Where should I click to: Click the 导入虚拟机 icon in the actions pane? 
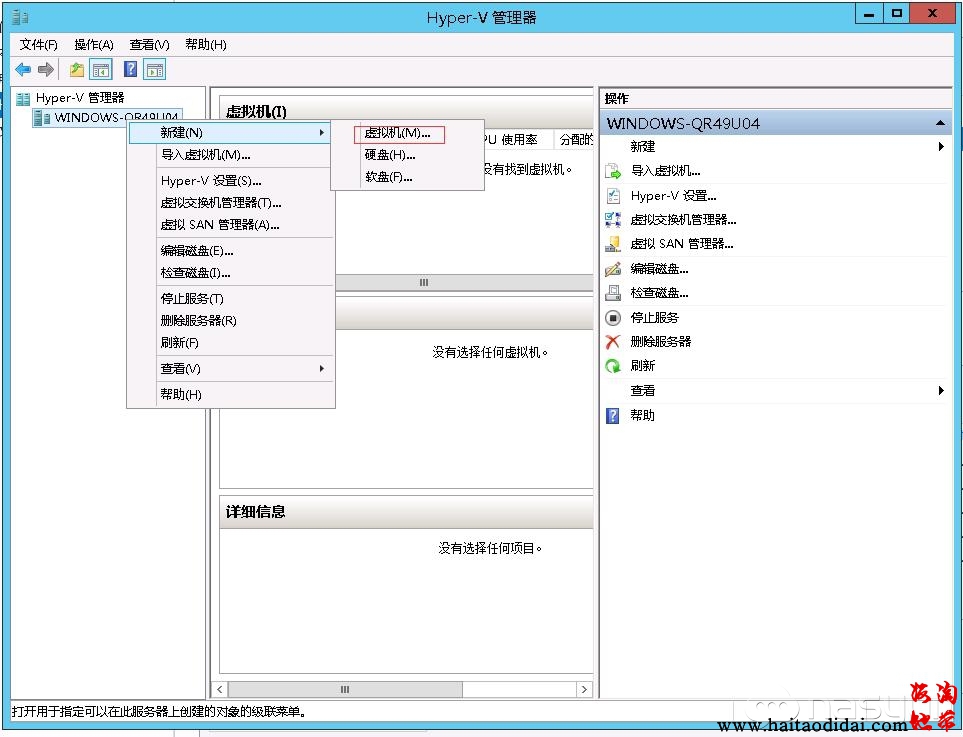[613, 171]
